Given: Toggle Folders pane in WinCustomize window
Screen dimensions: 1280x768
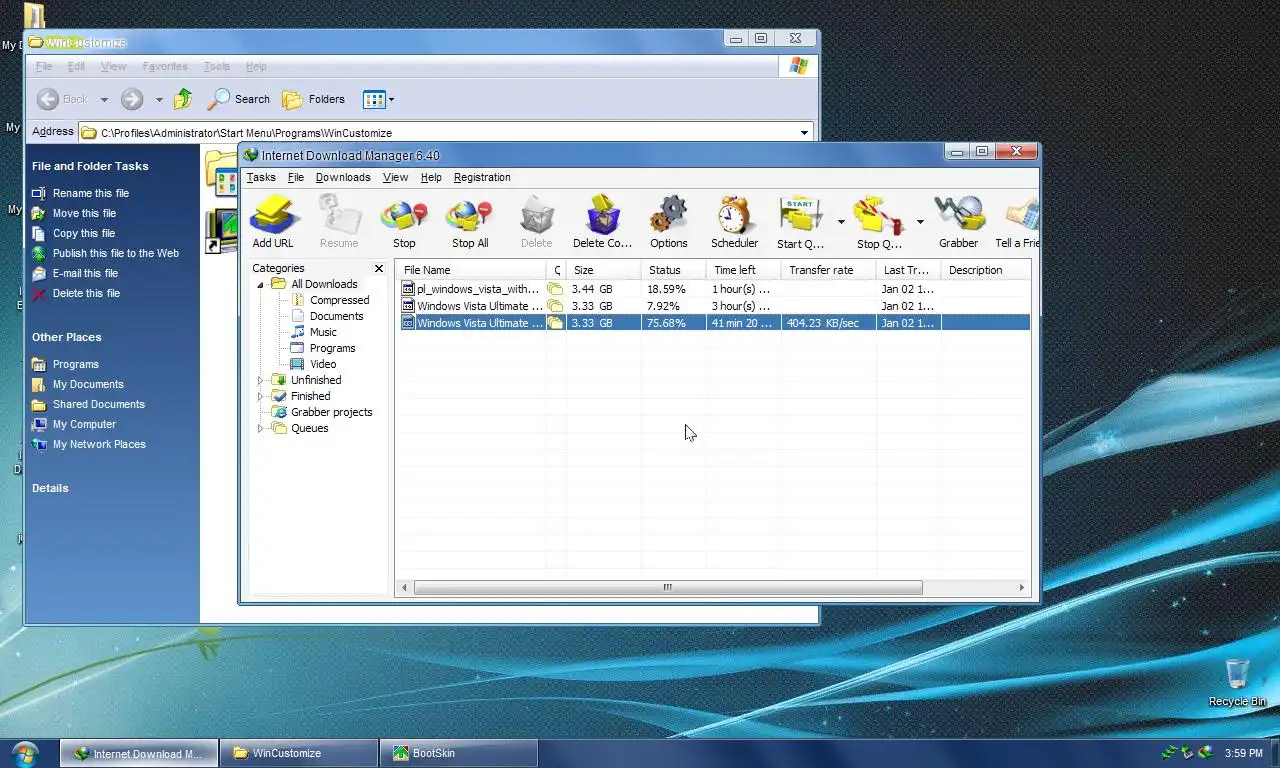Looking at the screenshot, I should click(x=314, y=99).
